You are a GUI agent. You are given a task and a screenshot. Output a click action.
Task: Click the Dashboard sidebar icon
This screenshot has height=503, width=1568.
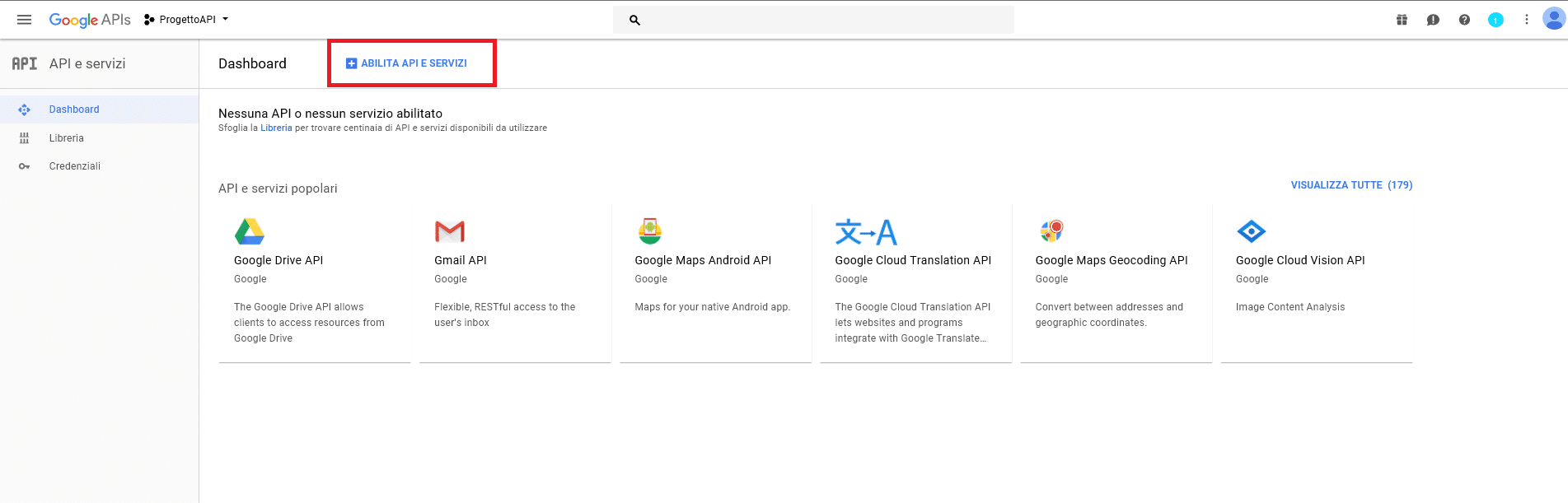click(x=24, y=109)
